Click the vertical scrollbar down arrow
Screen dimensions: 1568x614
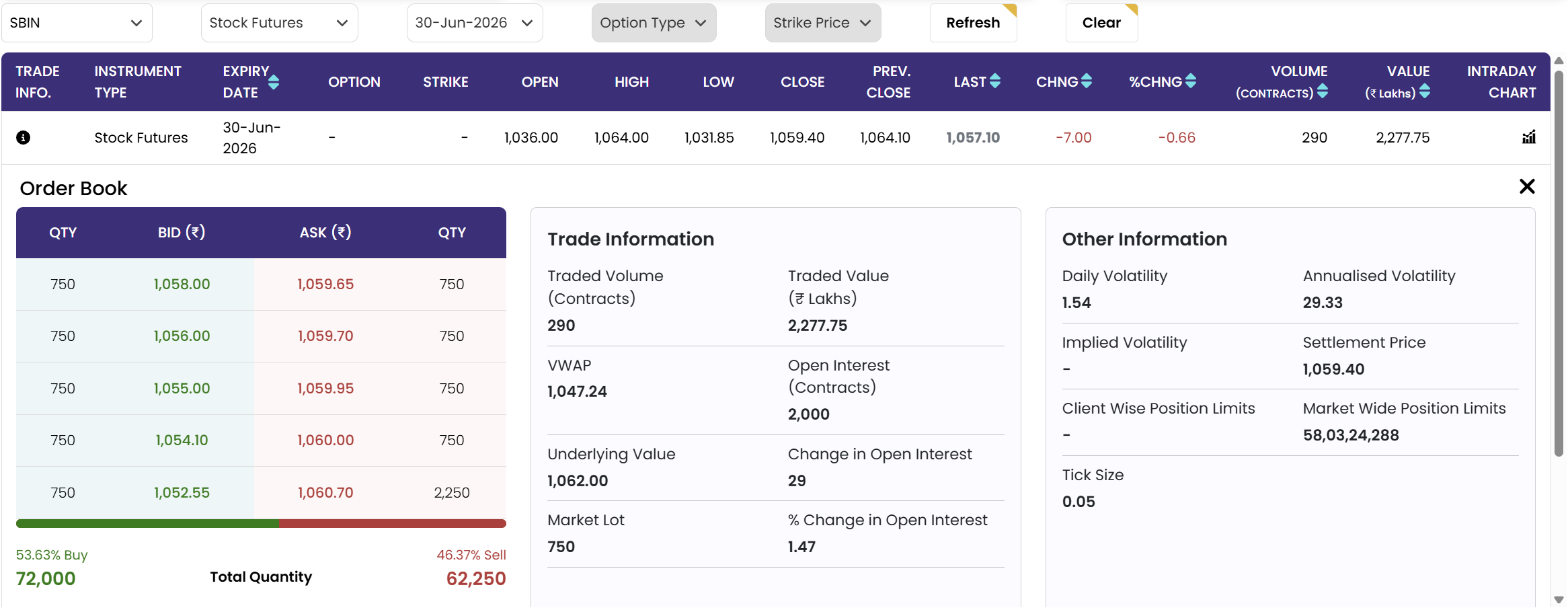coord(1559,599)
